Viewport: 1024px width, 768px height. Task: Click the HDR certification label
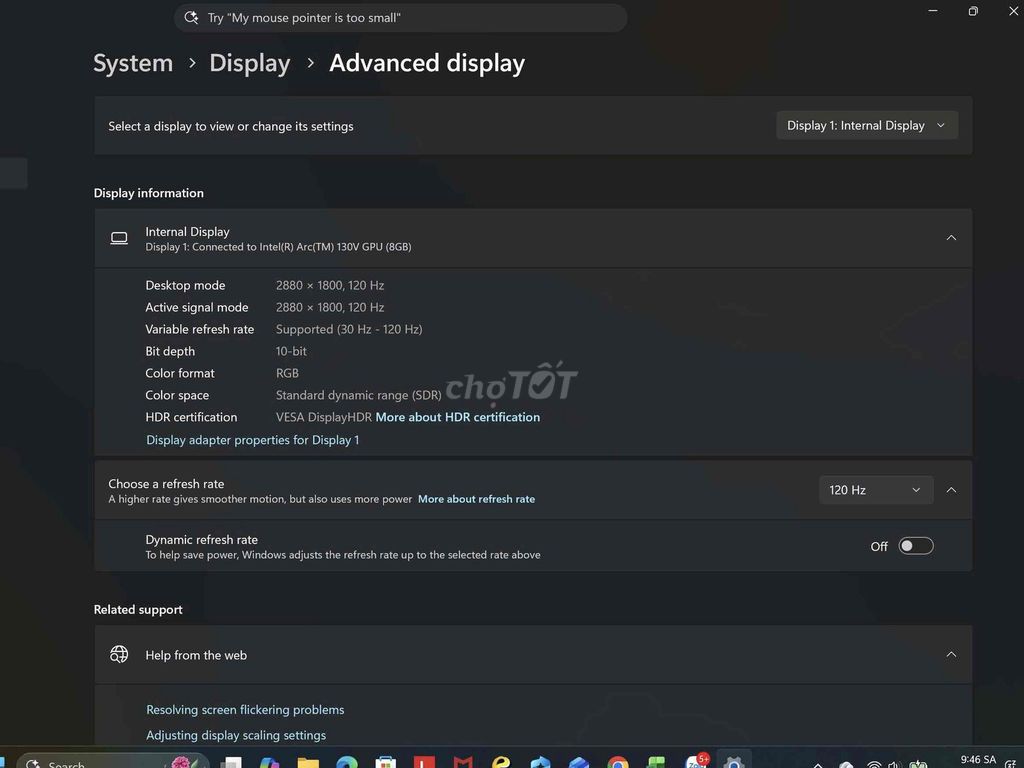[191, 417]
